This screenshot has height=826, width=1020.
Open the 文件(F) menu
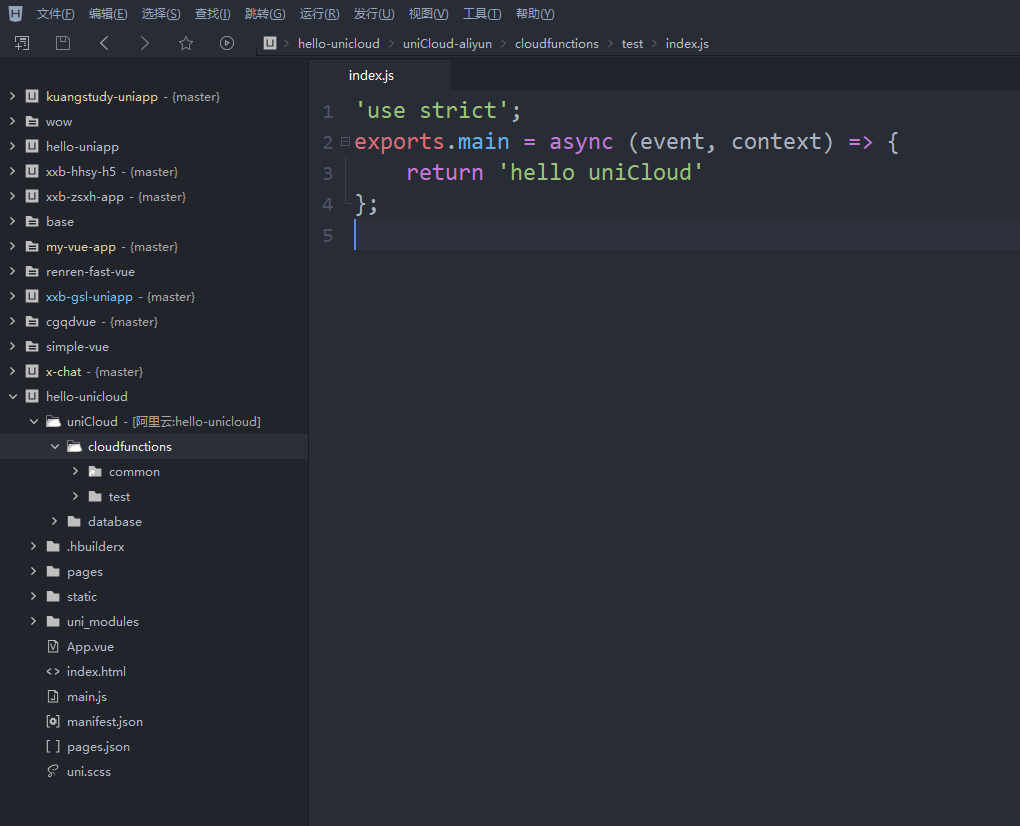55,14
